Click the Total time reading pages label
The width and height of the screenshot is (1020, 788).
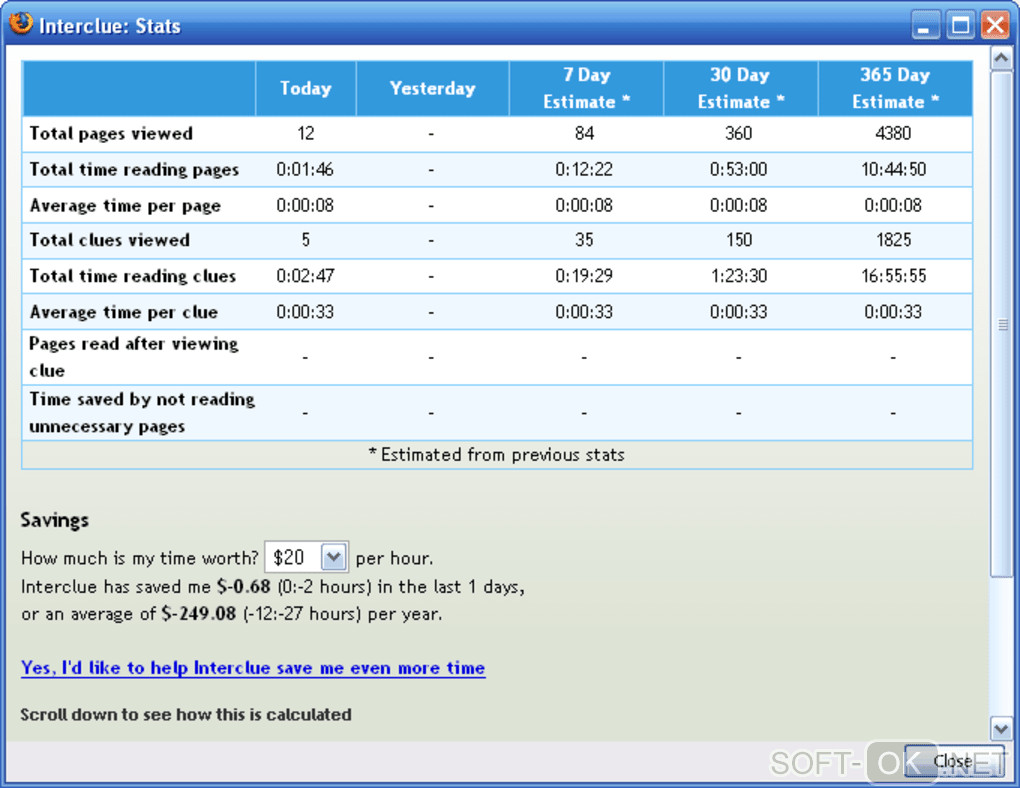[x=134, y=170]
